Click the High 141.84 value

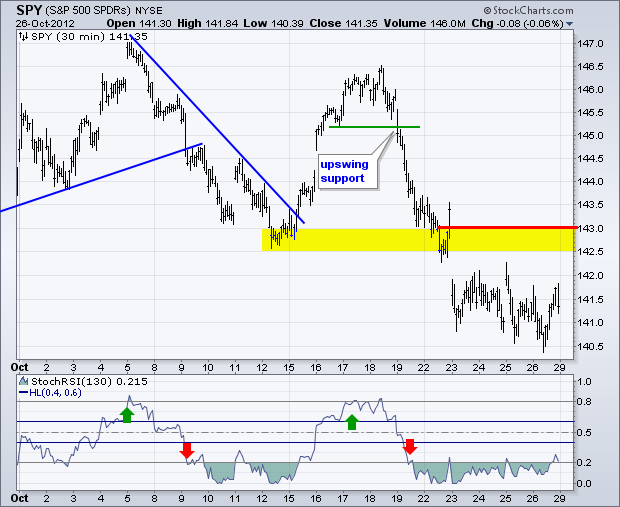coord(208,24)
